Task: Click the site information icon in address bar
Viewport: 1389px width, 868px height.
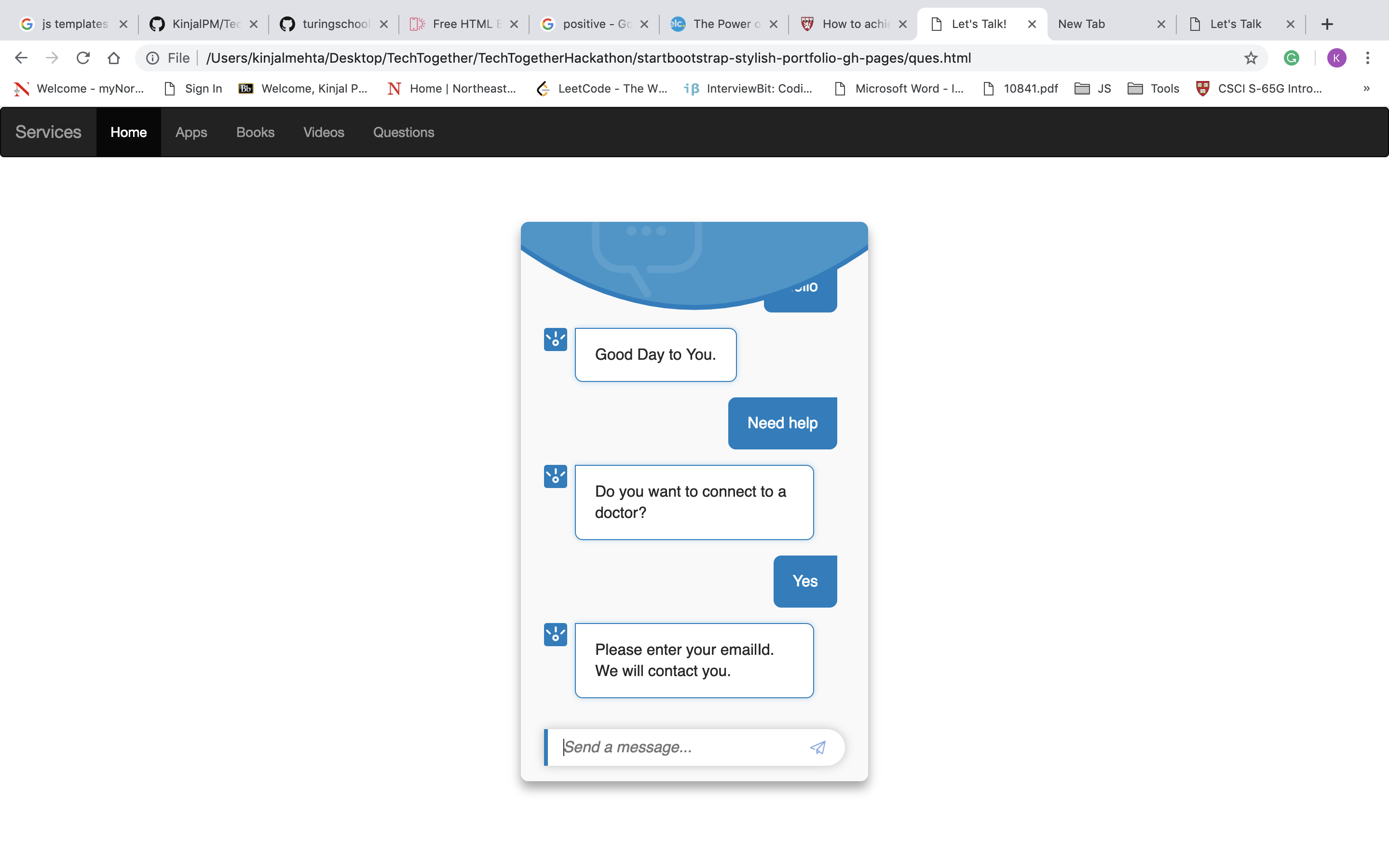Action: 153,58
